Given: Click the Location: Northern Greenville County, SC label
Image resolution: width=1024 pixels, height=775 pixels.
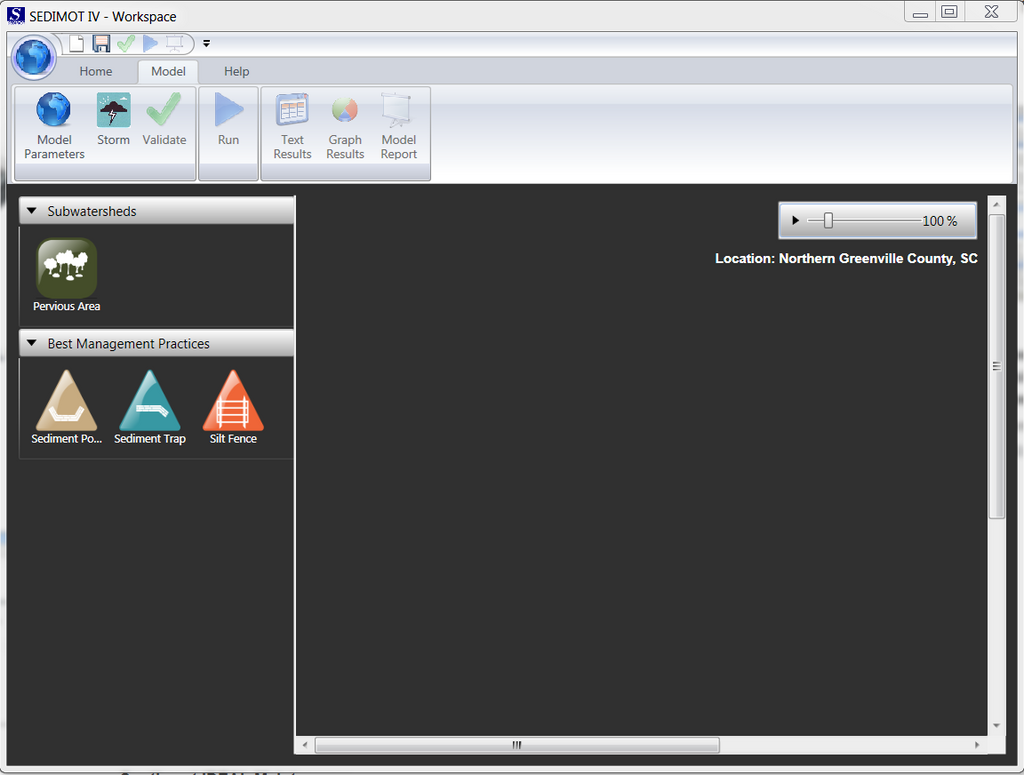Looking at the screenshot, I should [846, 259].
